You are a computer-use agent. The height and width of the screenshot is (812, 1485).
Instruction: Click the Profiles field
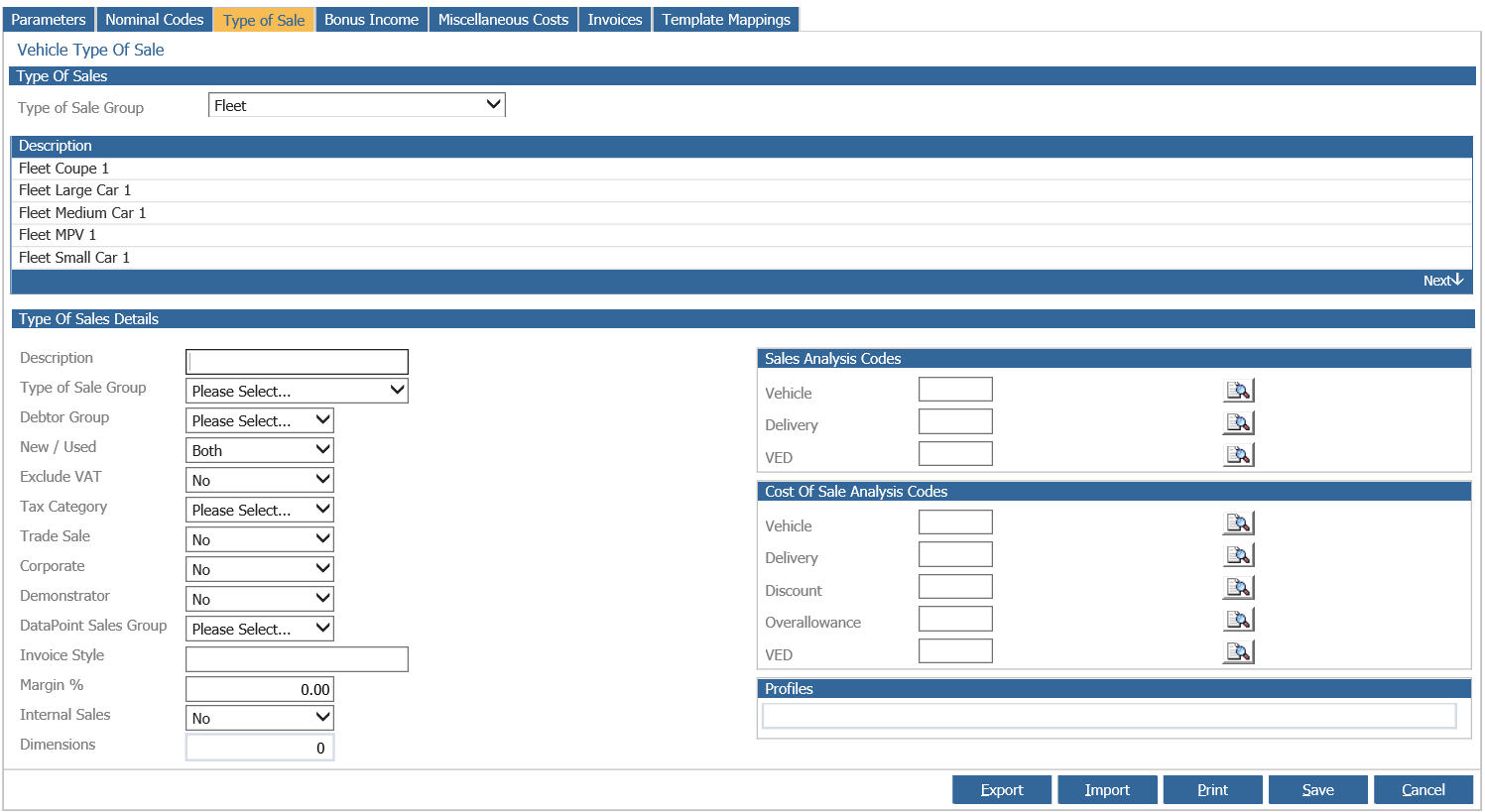click(x=1109, y=716)
